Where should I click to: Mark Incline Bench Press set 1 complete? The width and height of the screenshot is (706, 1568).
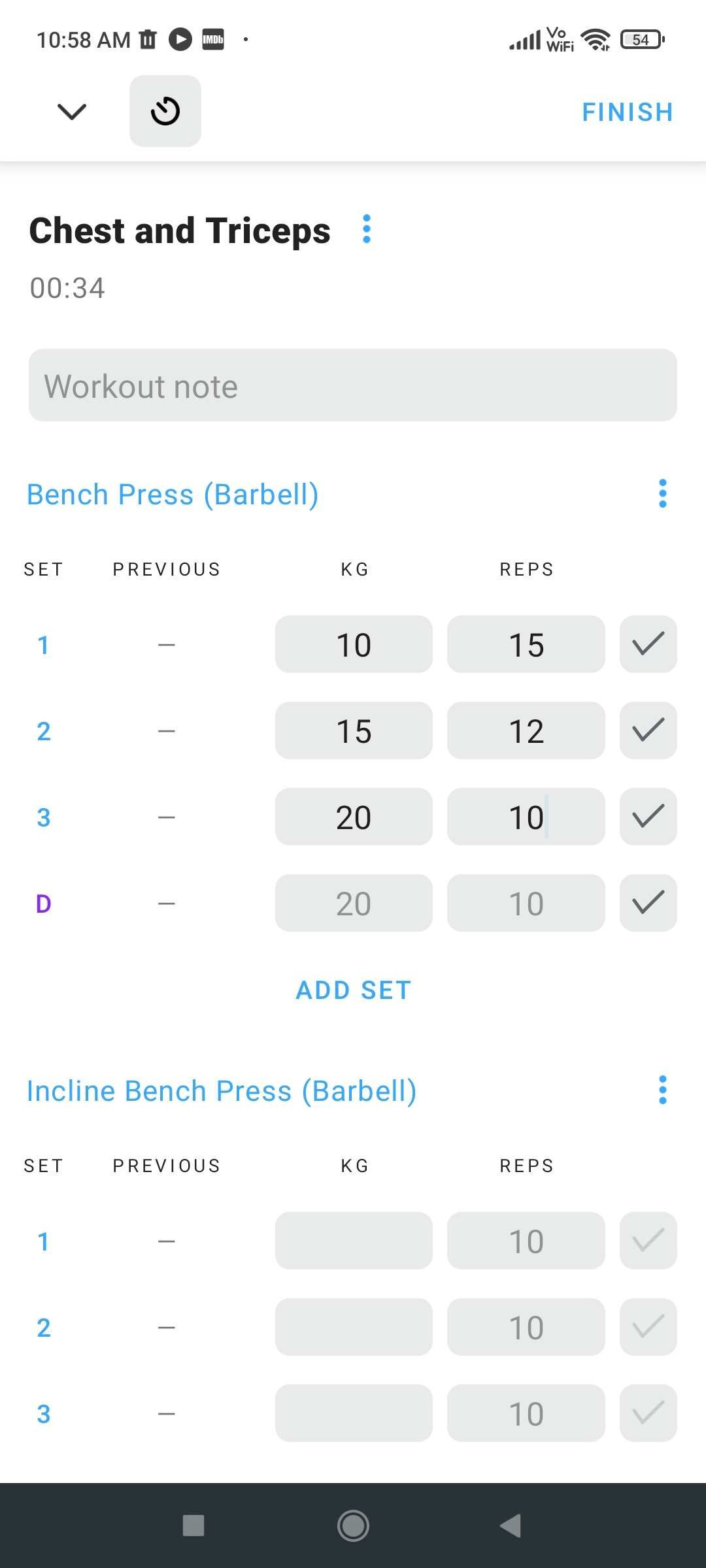(647, 1241)
